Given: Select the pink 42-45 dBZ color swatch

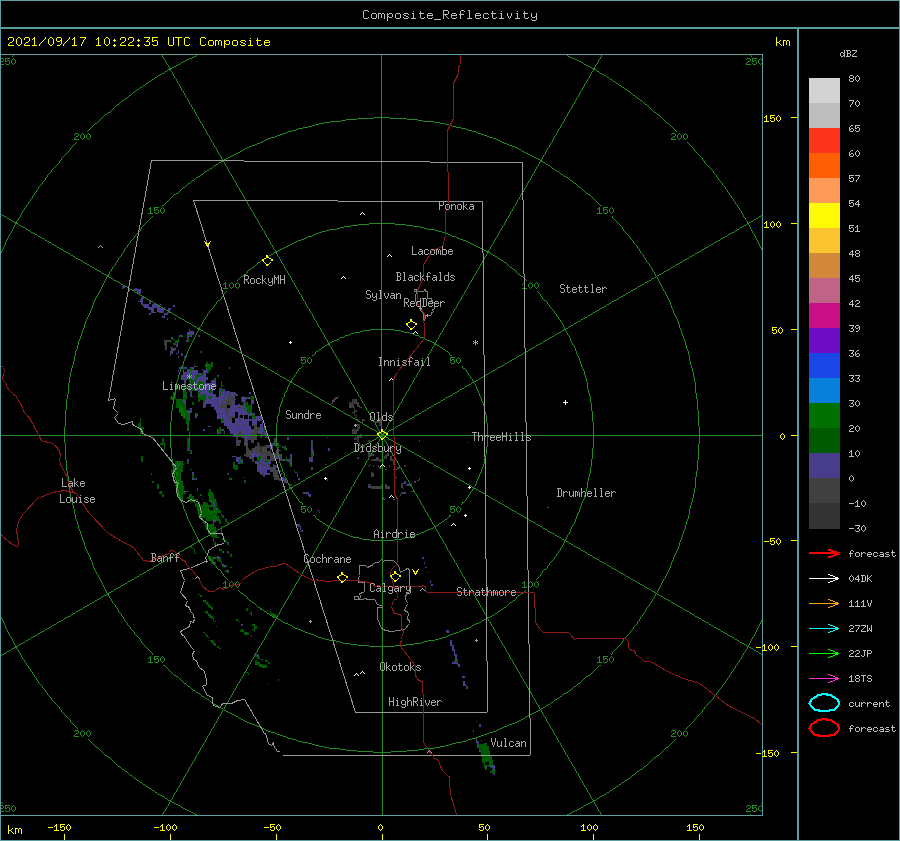Looking at the screenshot, I should 824,291.
